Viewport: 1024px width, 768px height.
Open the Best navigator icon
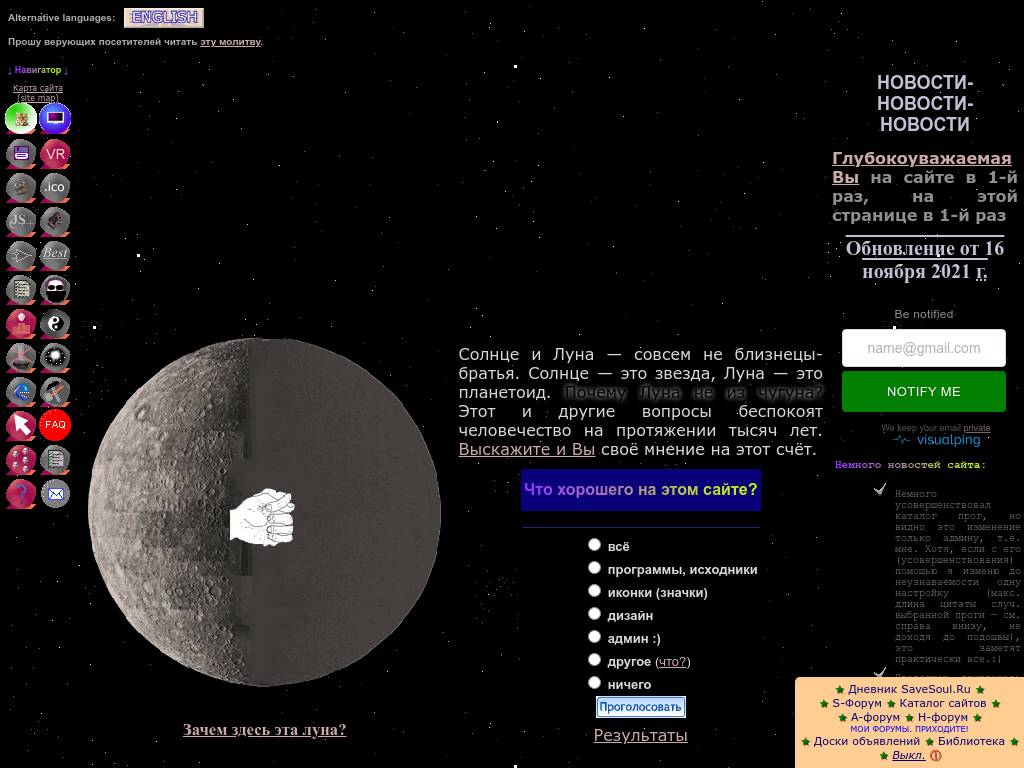tap(55, 254)
